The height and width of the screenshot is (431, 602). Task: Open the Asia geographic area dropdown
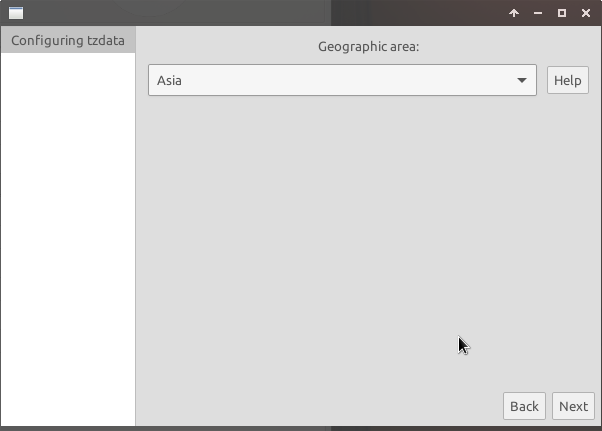click(342, 81)
